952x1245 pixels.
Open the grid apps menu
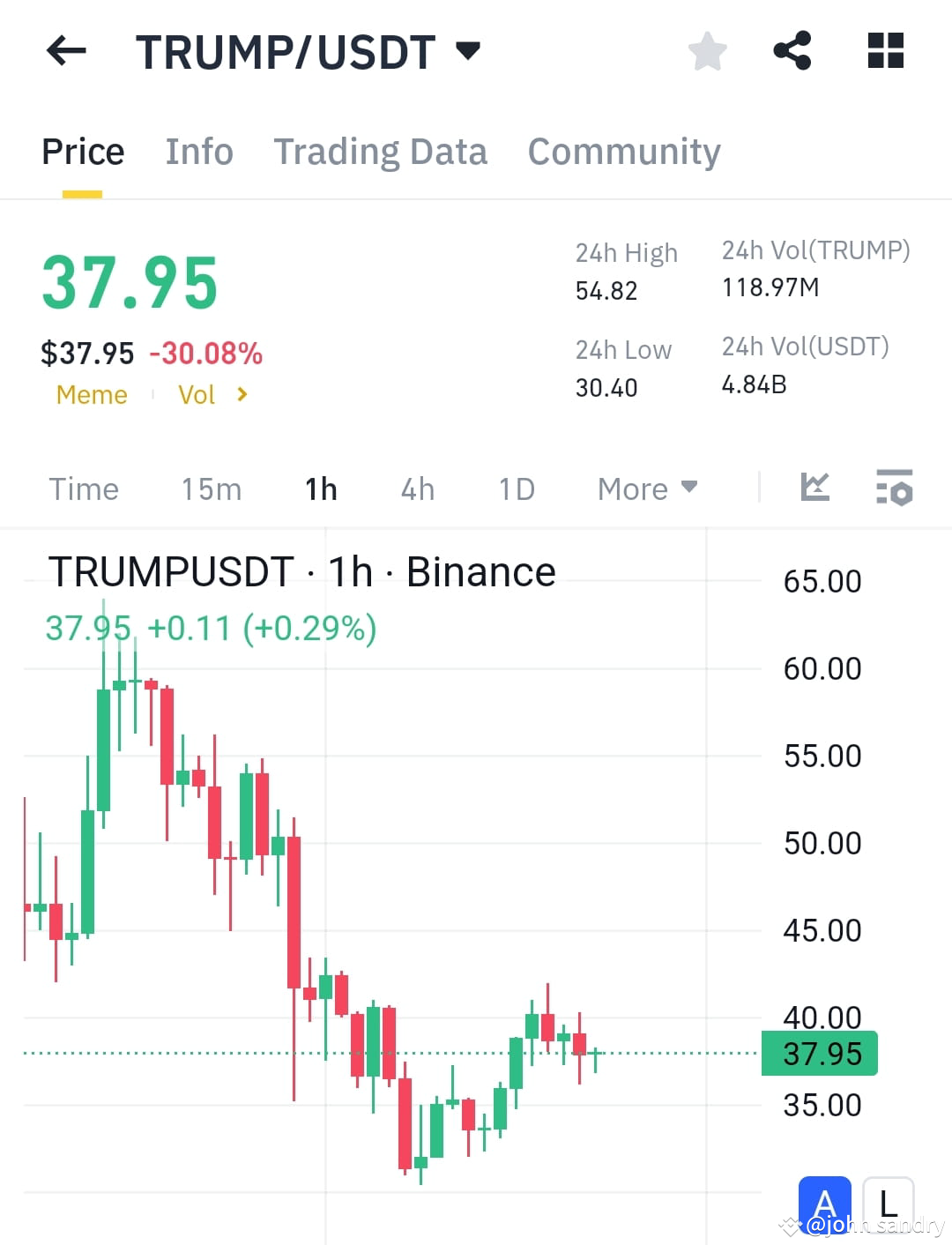tap(885, 50)
